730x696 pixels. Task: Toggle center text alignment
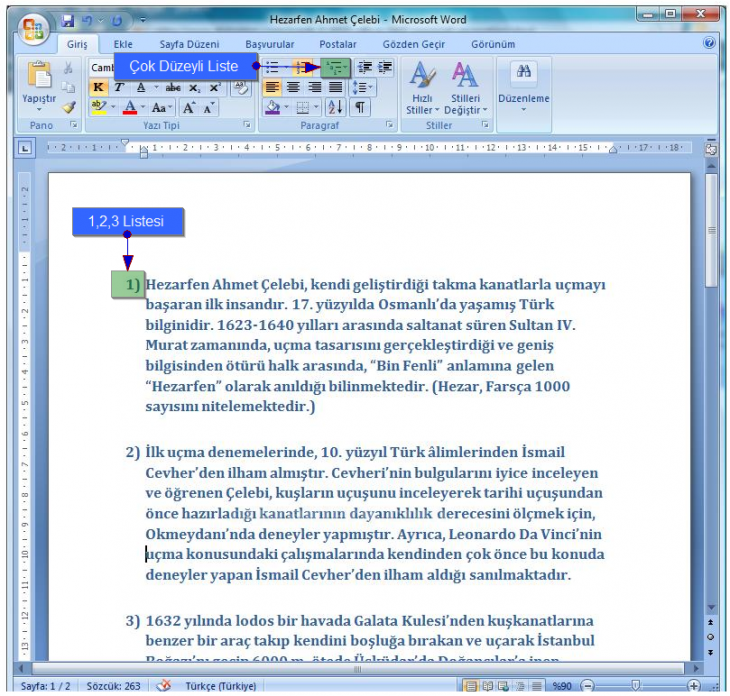pos(293,88)
